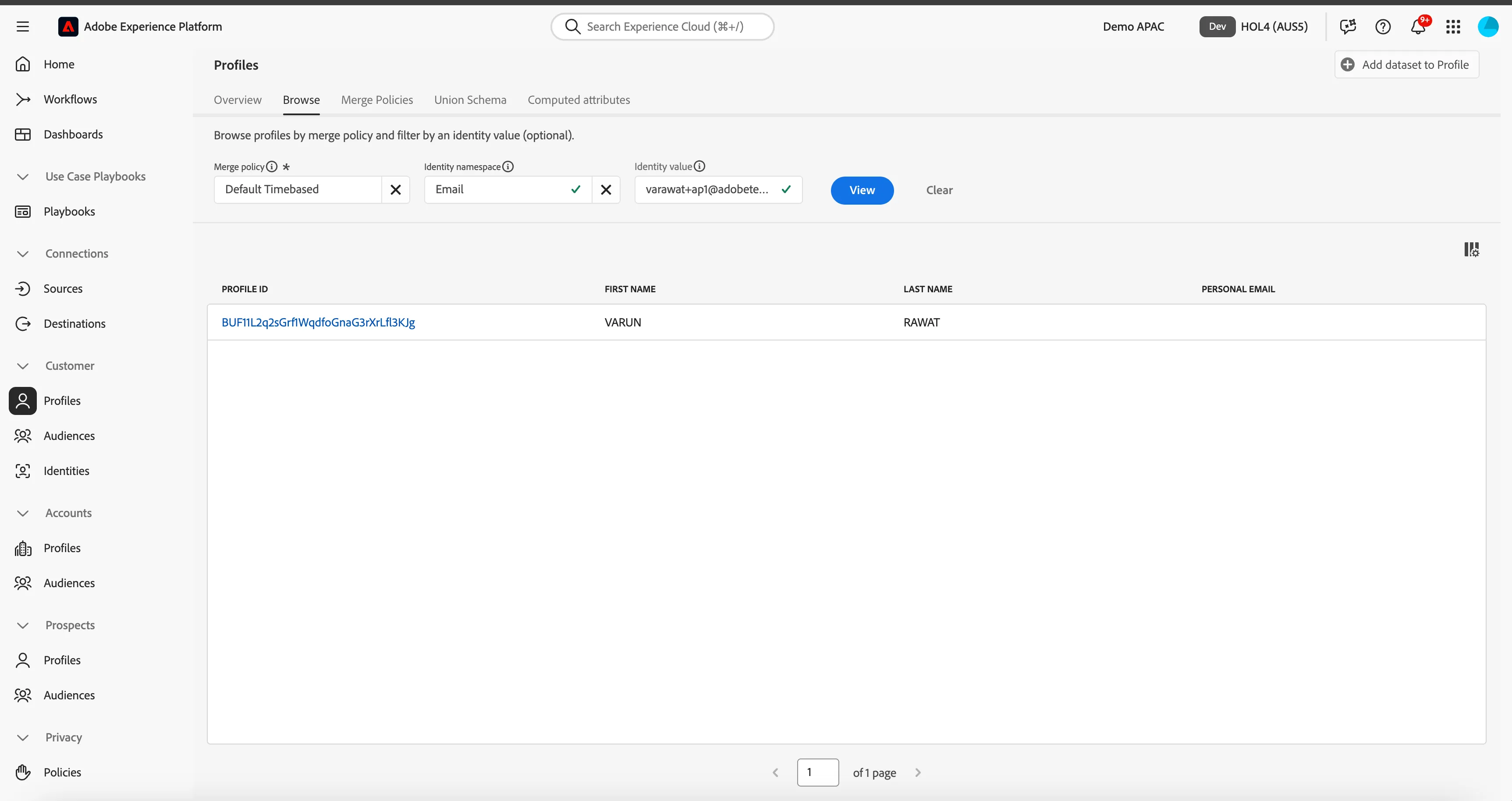The width and height of the screenshot is (1512, 801).
Task: Click Add dataset to Profile
Action: [x=1406, y=64]
